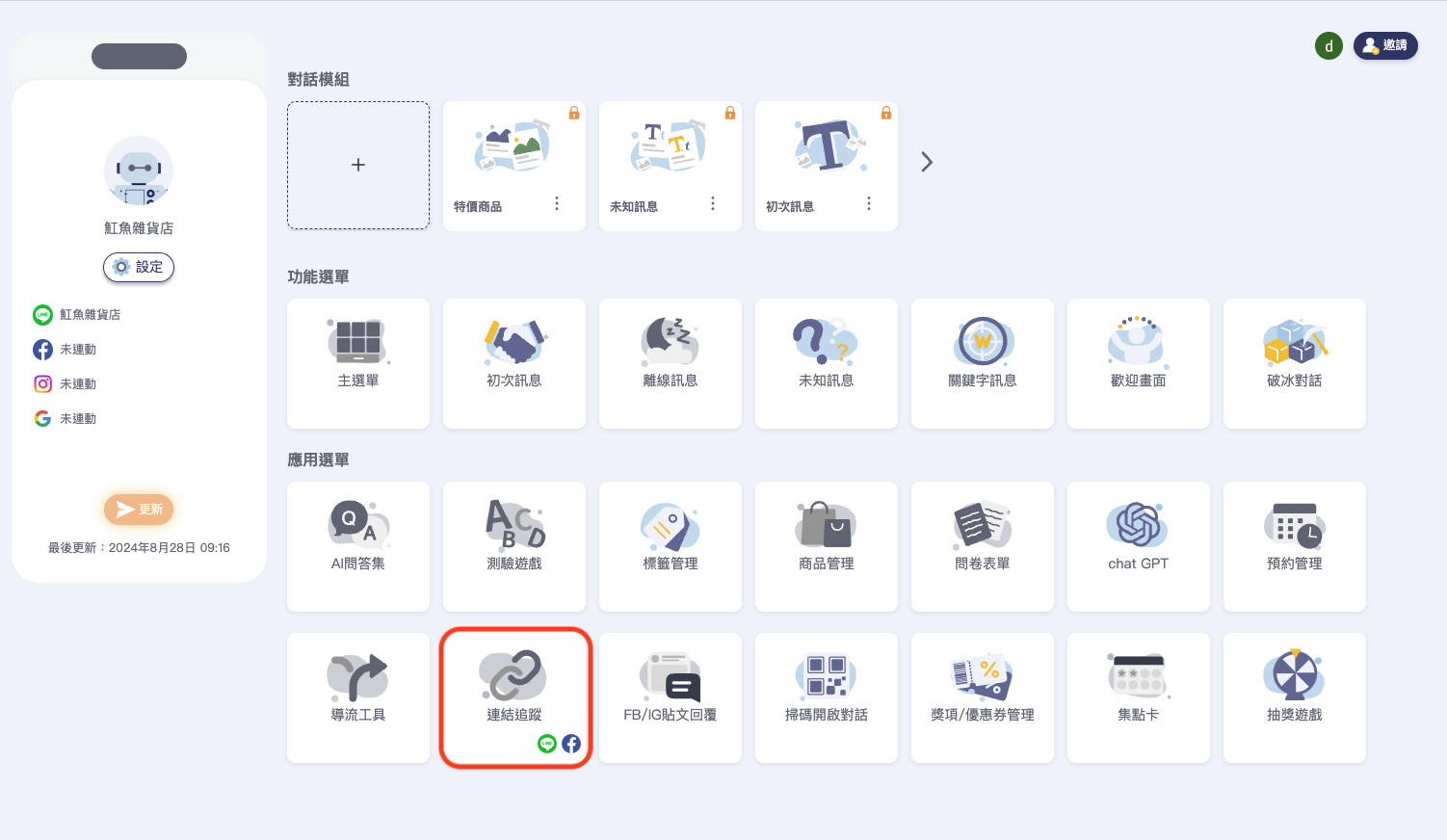The height and width of the screenshot is (840, 1447).
Task: Expand more dialog modules with right chevron
Action: (x=927, y=162)
